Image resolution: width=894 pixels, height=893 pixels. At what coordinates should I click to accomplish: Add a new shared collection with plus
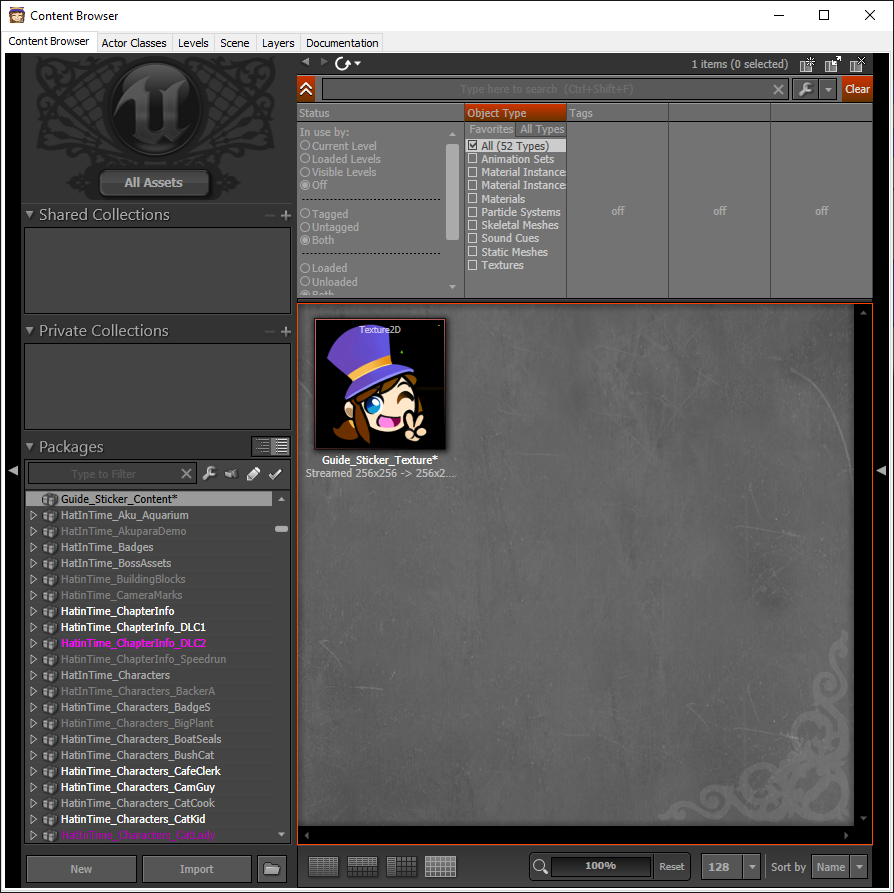pos(286,216)
